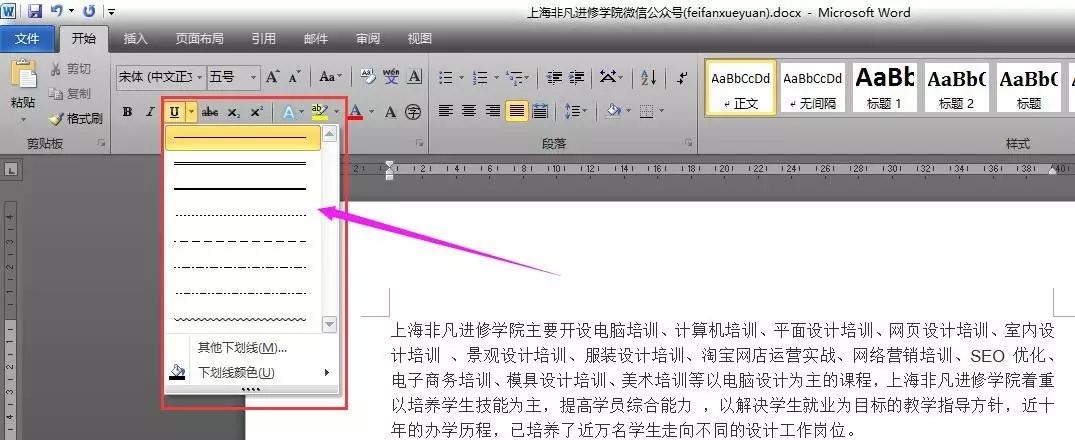This screenshot has height=440, width=1075.
Task: Click the Phonetic Guide (wén) icon
Action: tap(391, 77)
